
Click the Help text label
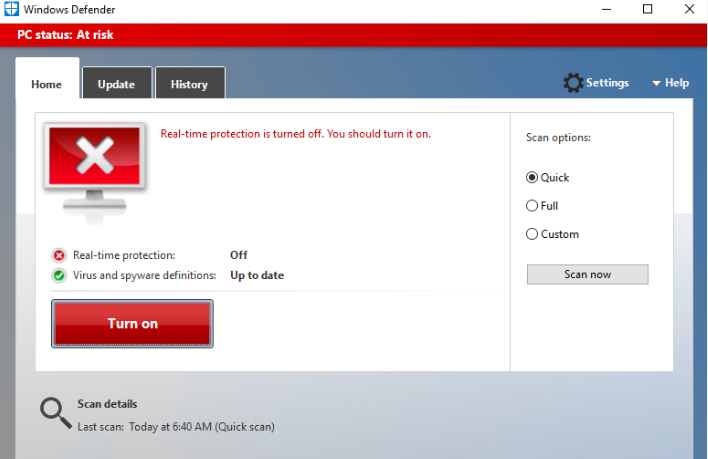click(677, 83)
